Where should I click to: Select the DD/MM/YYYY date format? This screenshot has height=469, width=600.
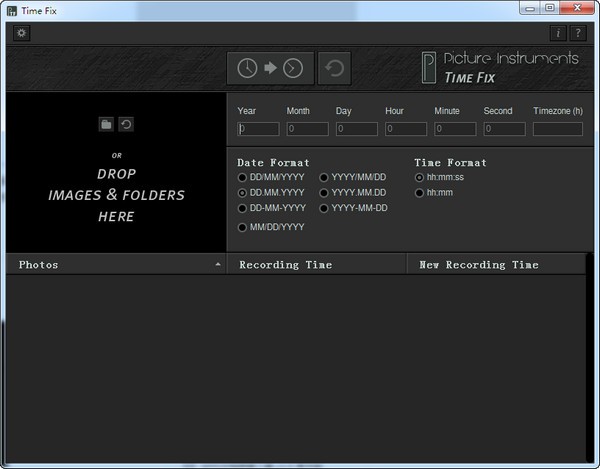(x=242, y=177)
